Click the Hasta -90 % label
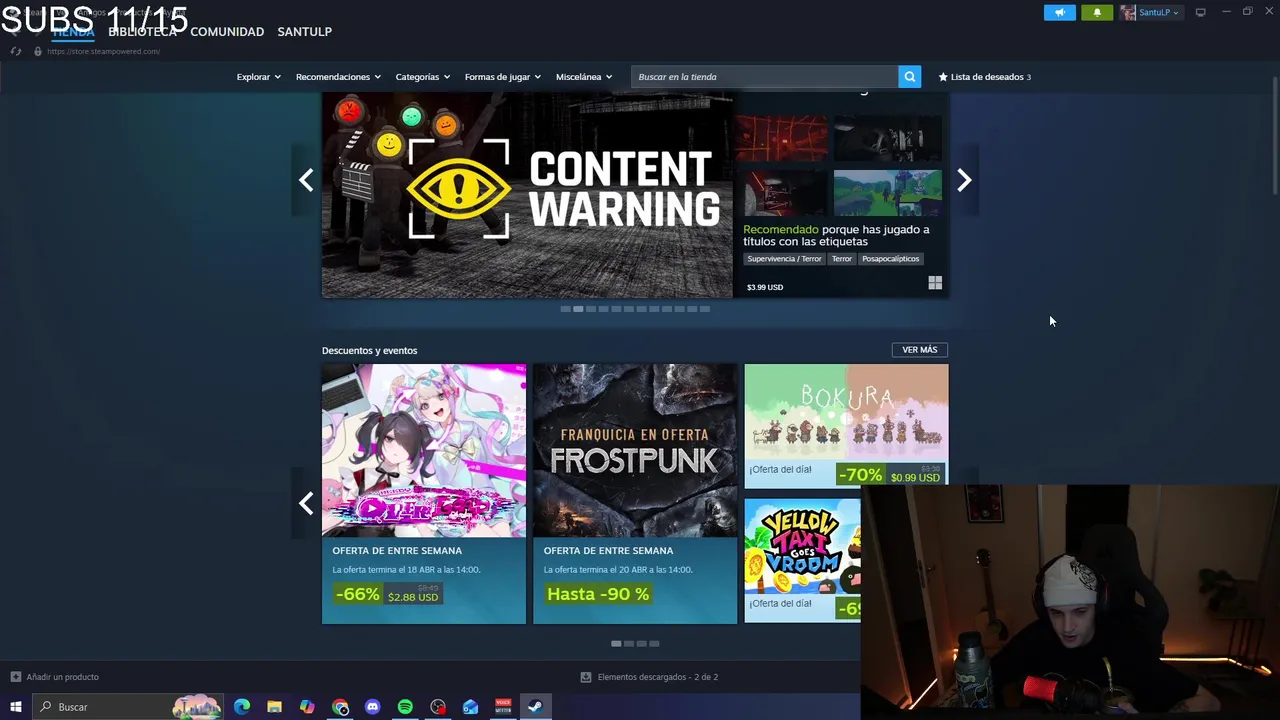1280x720 pixels. [598, 594]
